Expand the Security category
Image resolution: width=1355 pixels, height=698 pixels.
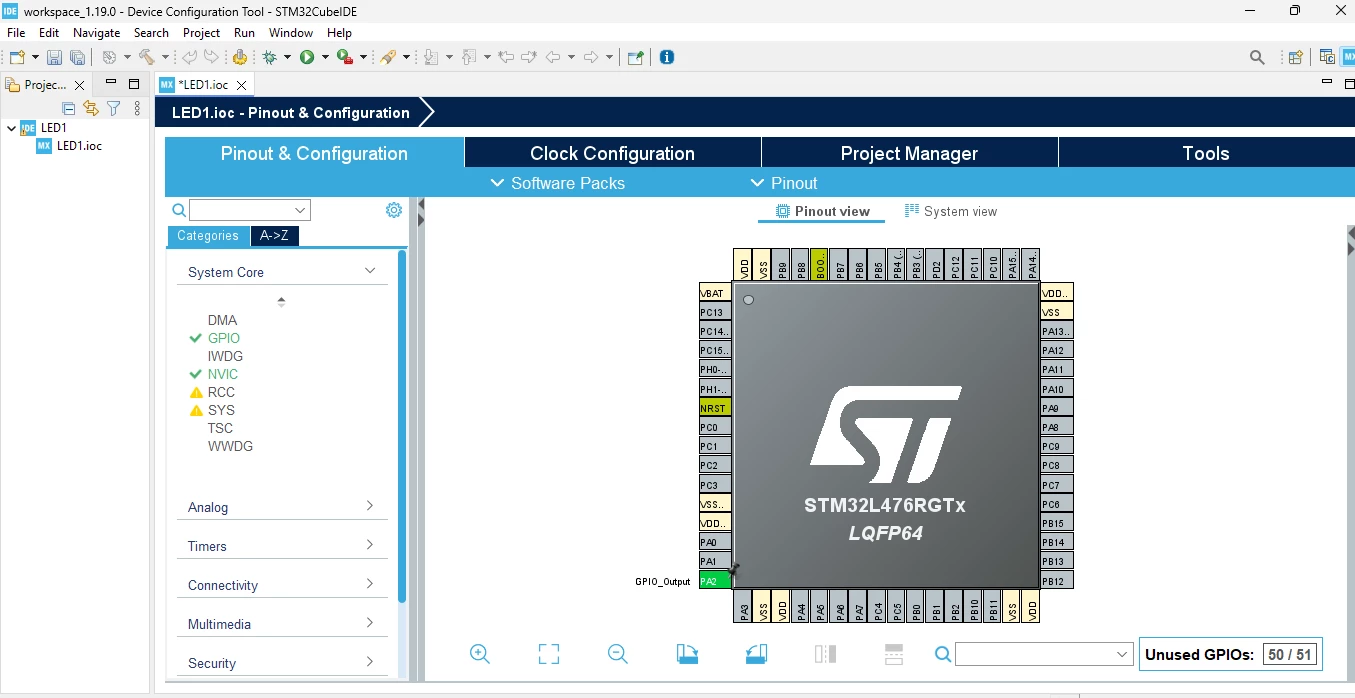(x=370, y=662)
